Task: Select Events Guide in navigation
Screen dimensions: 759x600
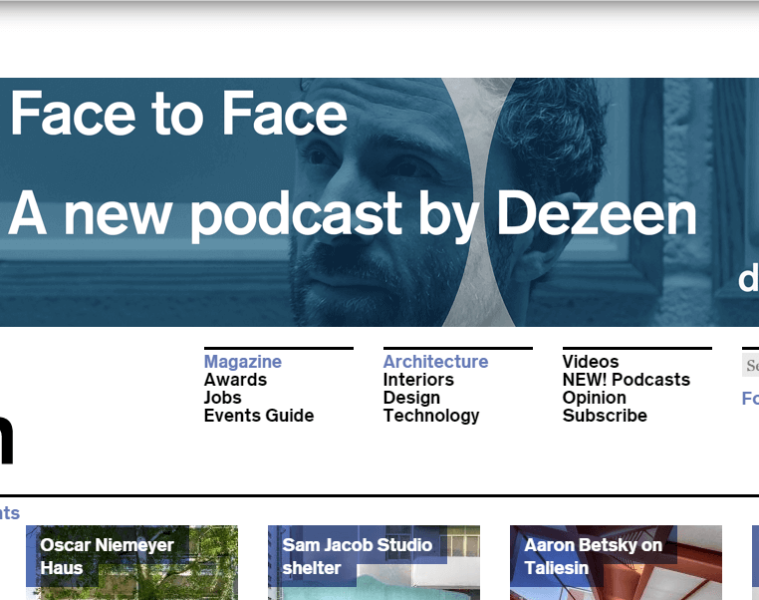Action: click(x=258, y=416)
